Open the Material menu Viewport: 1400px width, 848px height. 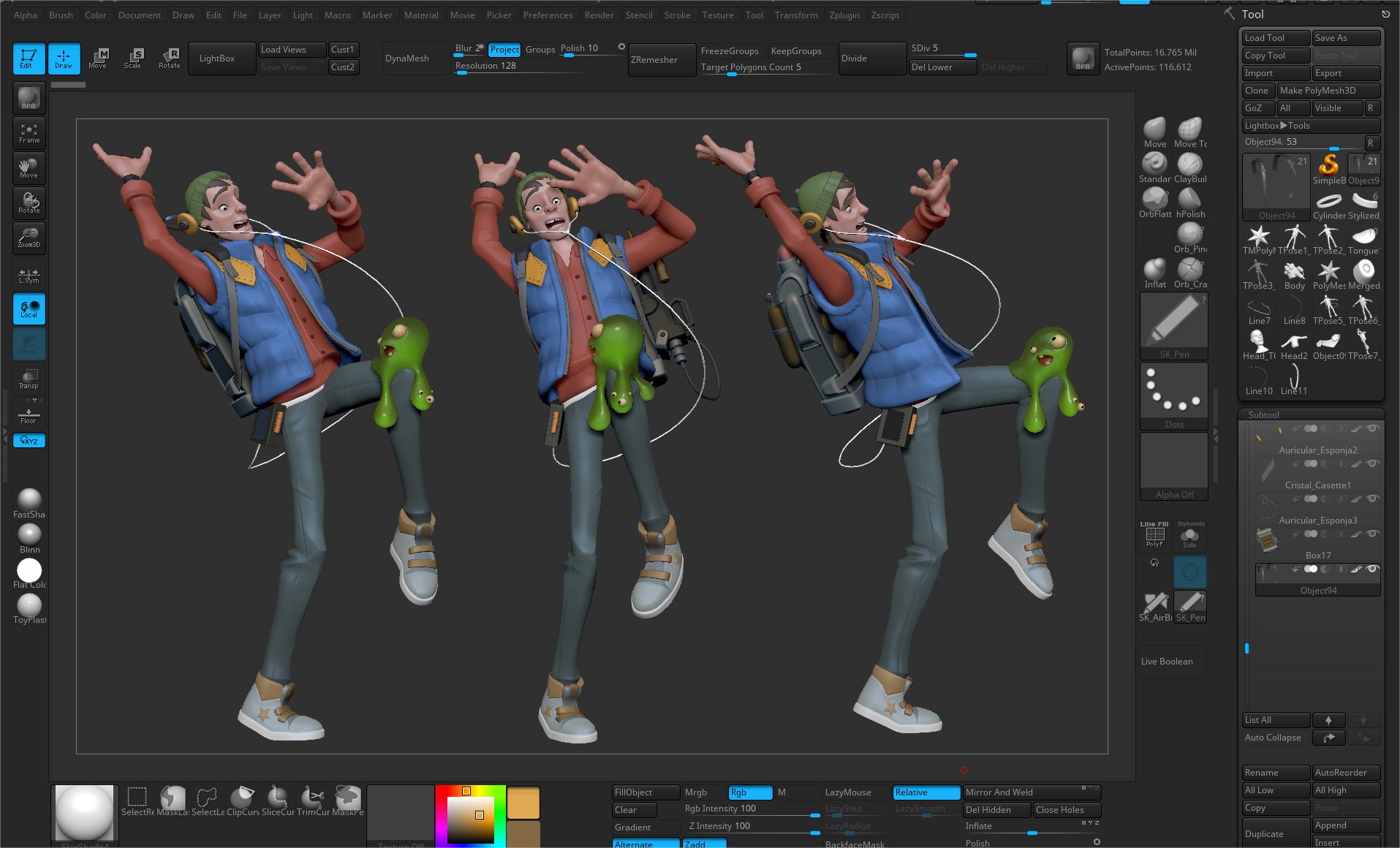(x=421, y=15)
